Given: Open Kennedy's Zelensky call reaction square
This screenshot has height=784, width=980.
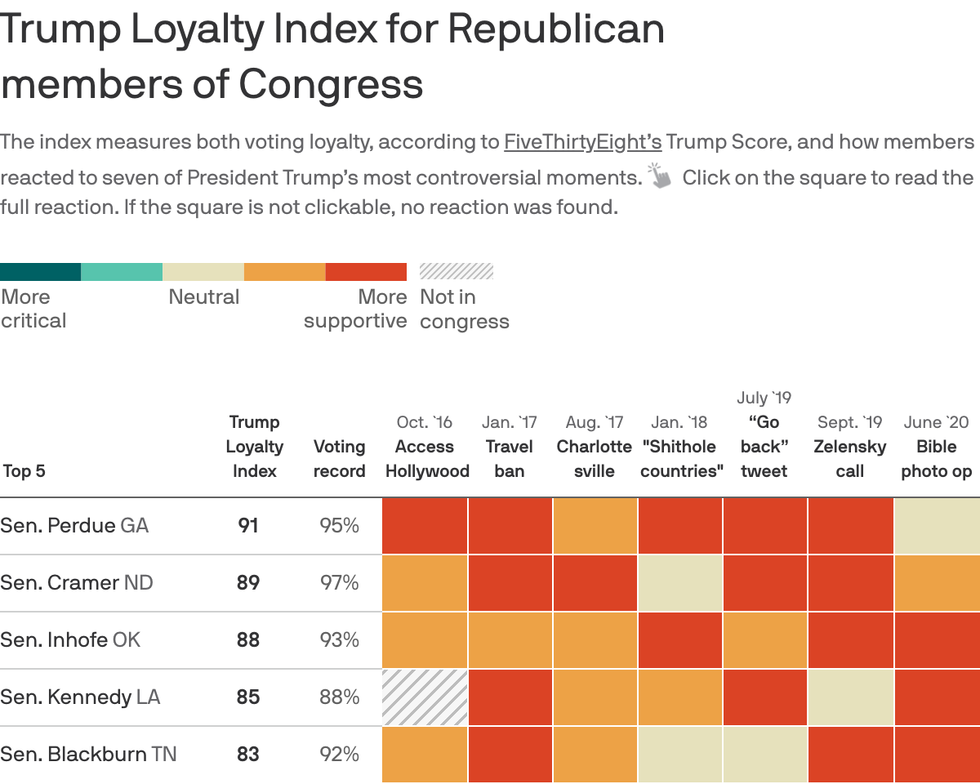Looking at the screenshot, I should (850, 698).
